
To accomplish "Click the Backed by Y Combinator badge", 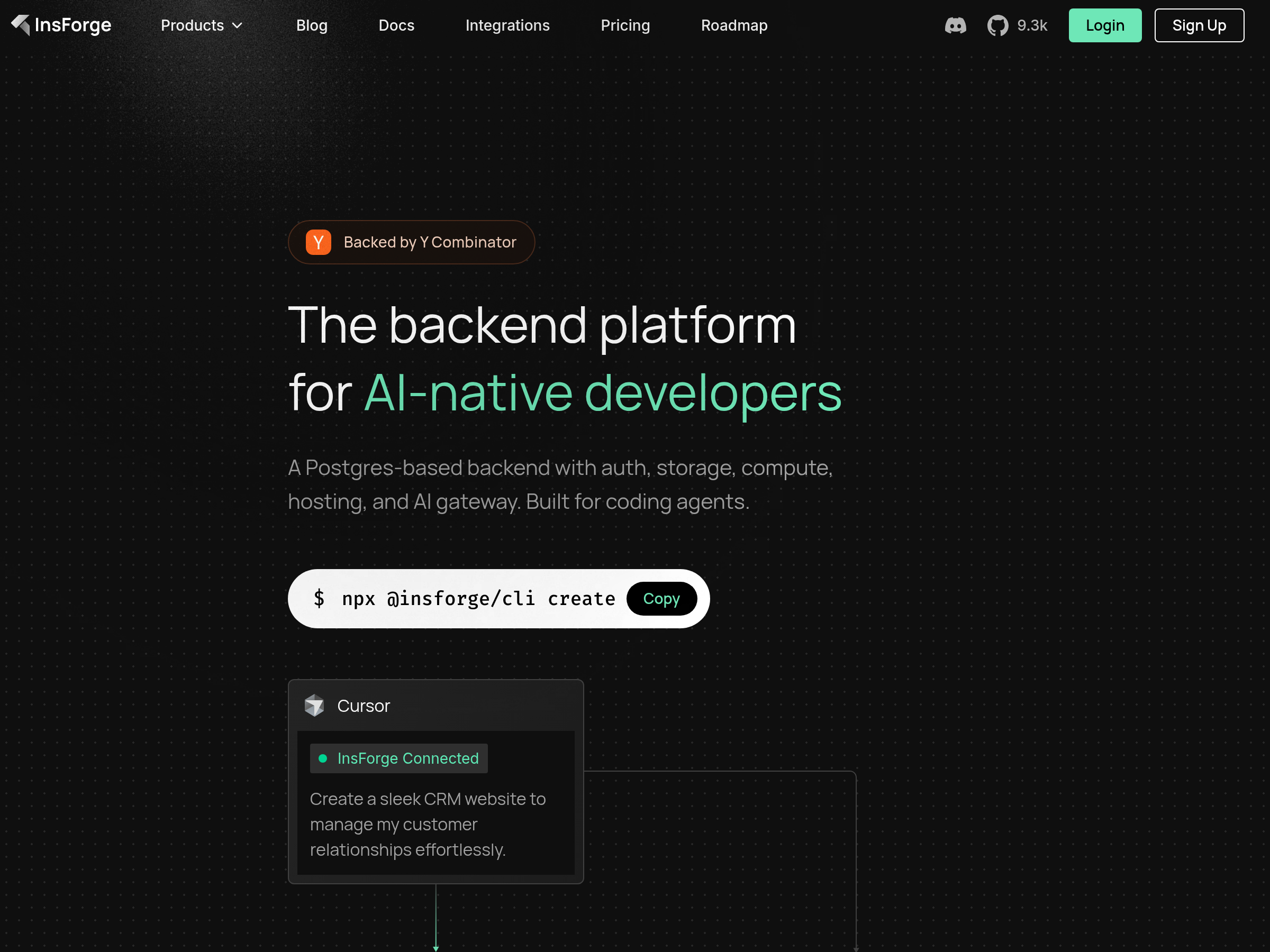I will click(x=411, y=242).
